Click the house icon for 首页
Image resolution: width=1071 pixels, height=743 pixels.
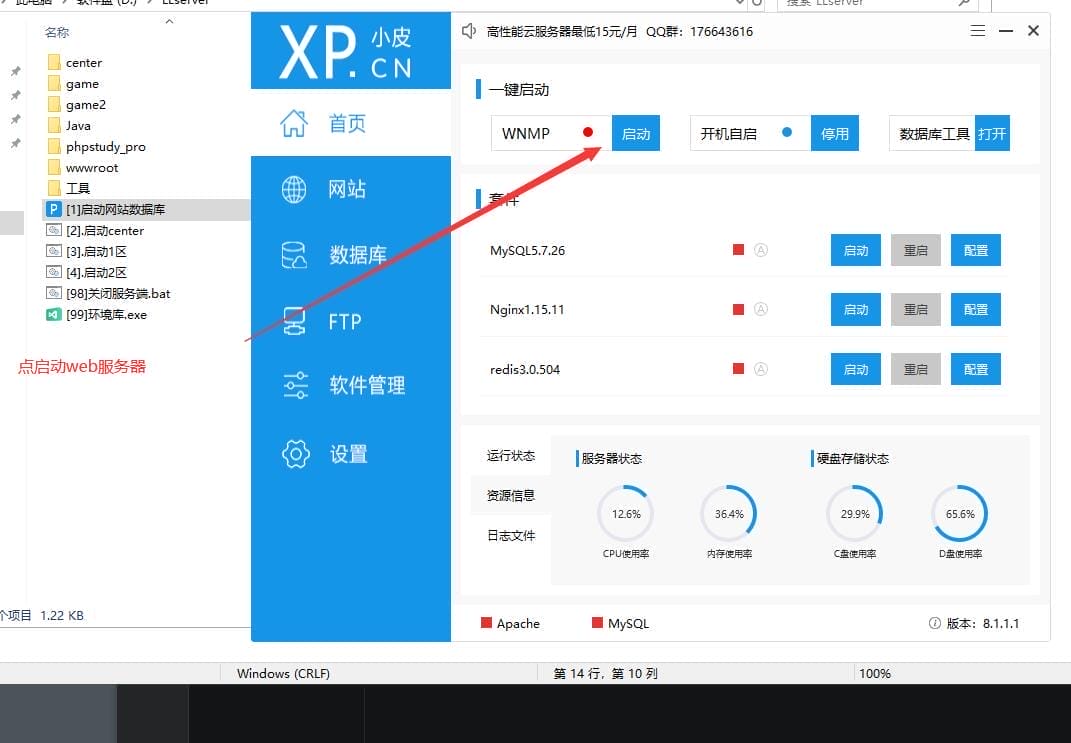pos(294,123)
